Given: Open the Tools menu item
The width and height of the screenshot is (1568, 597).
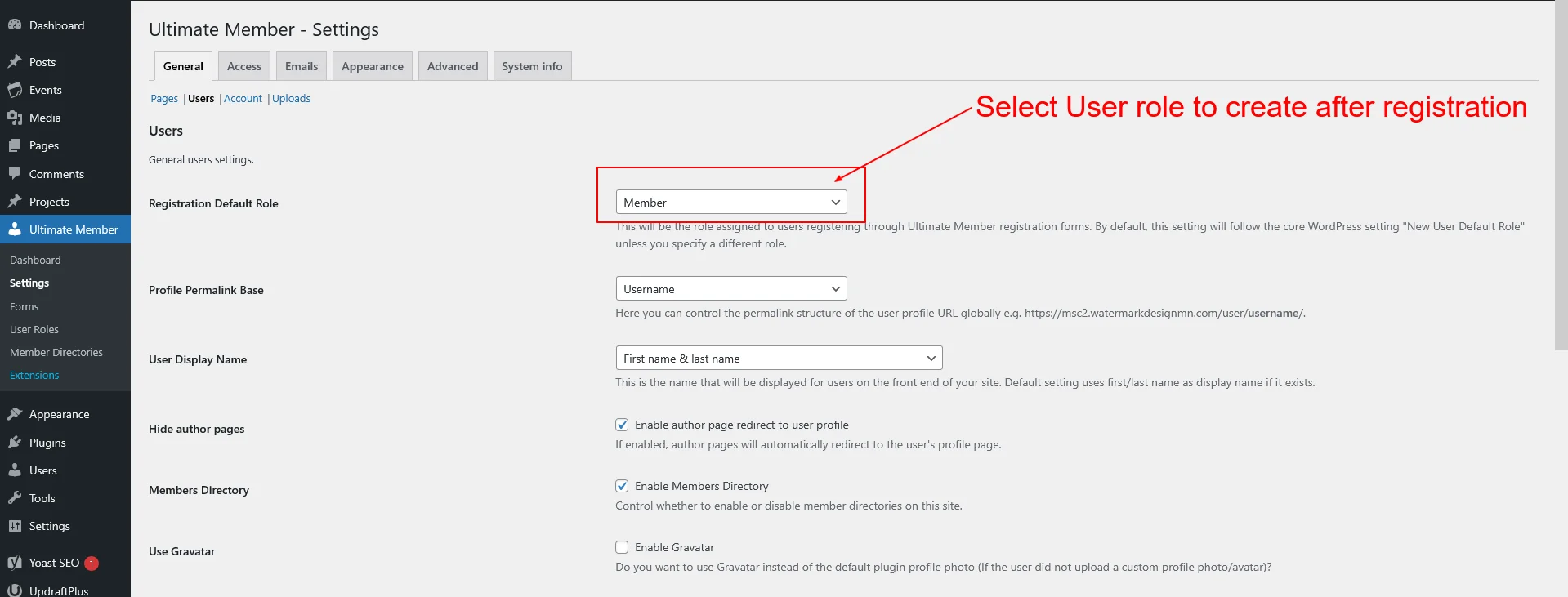Looking at the screenshot, I should pos(65,498).
